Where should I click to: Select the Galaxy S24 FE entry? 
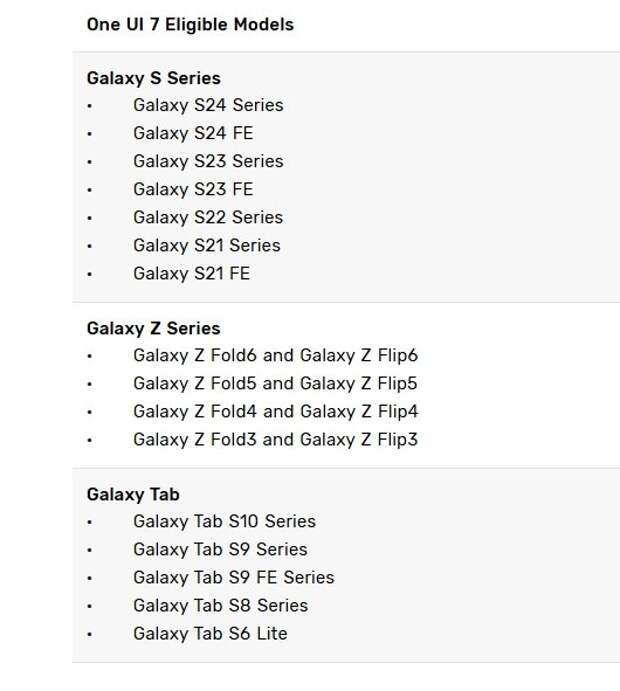[x=193, y=134]
